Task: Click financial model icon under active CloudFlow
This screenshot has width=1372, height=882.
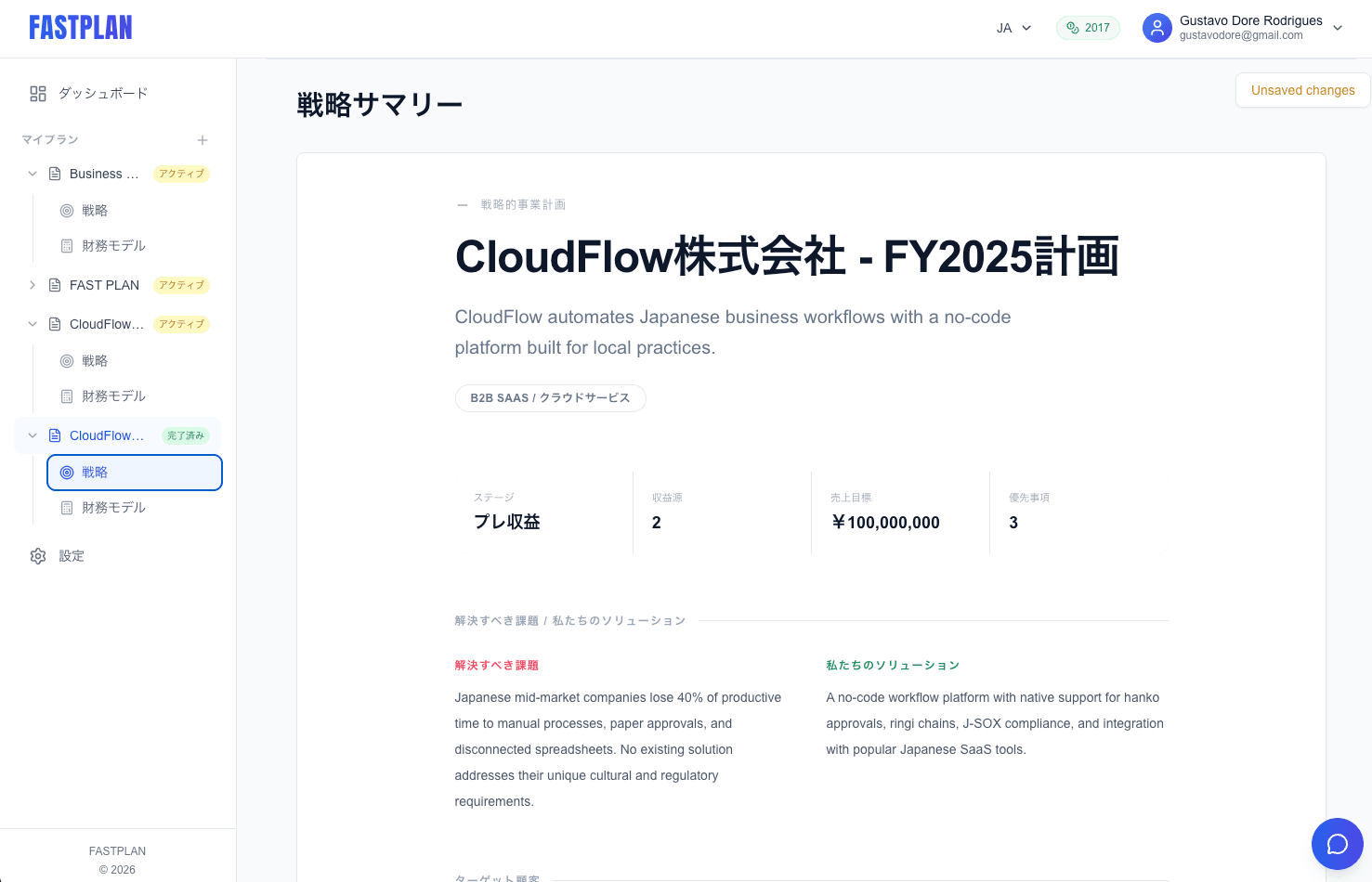Action: point(67,396)
